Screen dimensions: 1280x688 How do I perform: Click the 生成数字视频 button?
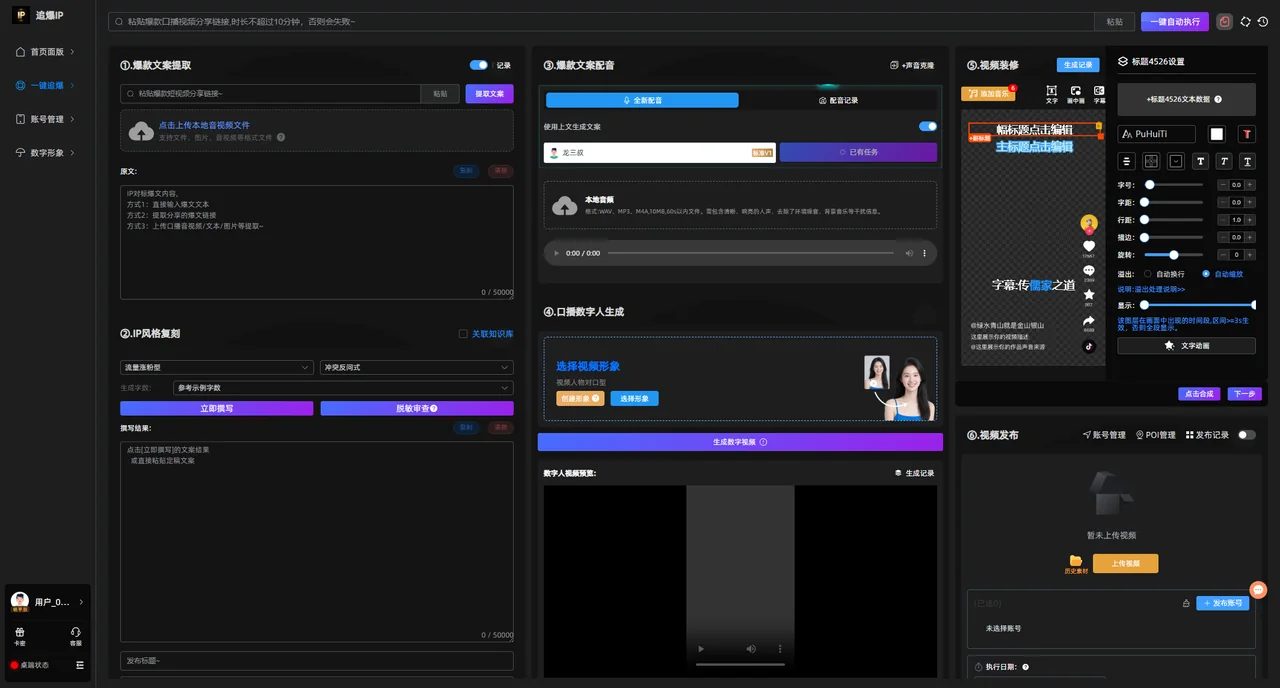point(740,442)
